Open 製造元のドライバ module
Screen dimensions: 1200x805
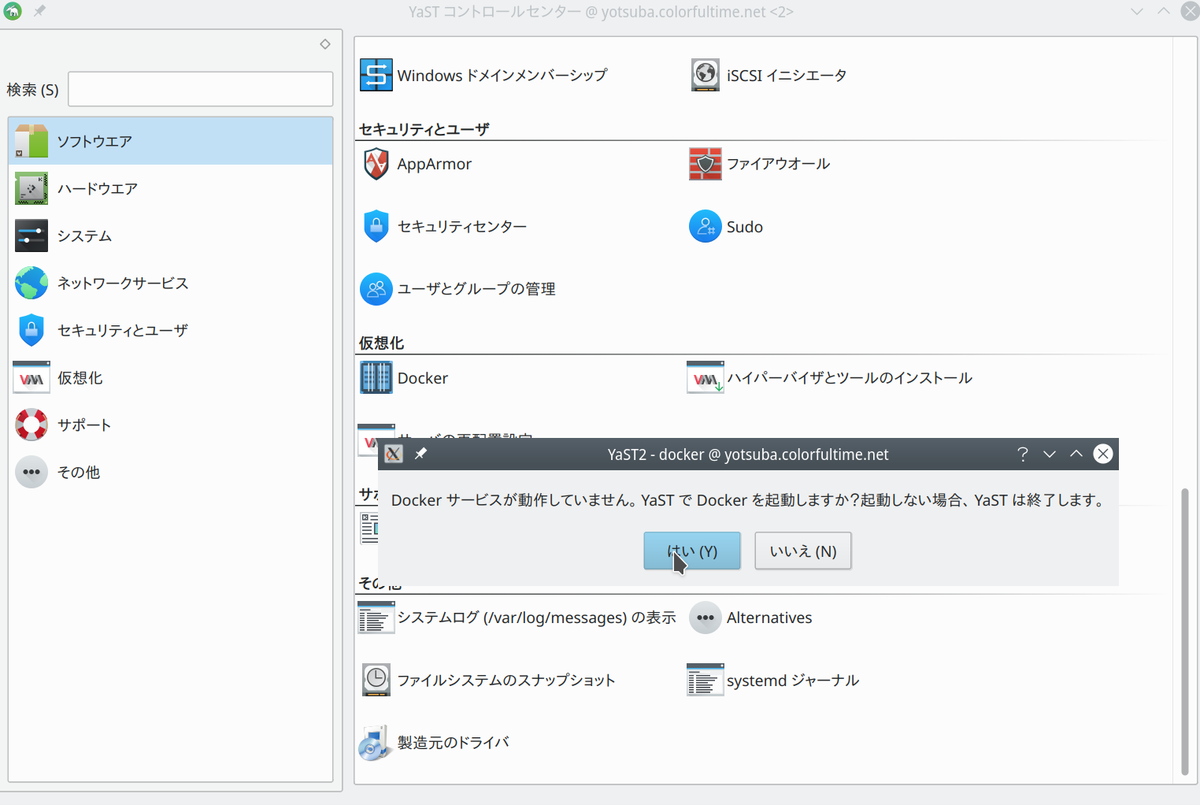pyautogui.click(x=434, y=743)
